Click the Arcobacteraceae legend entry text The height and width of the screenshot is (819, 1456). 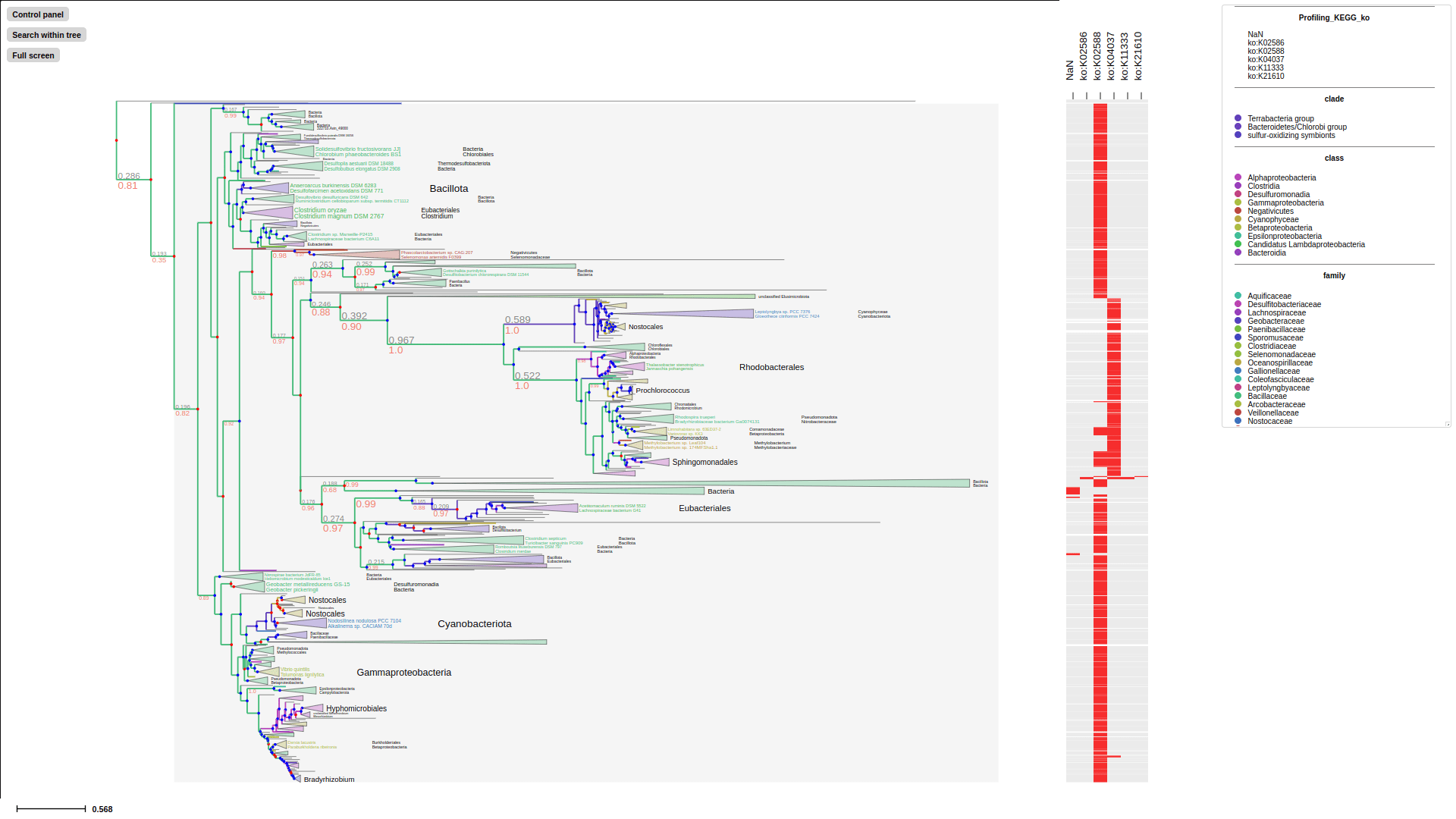pos(1276,404)
